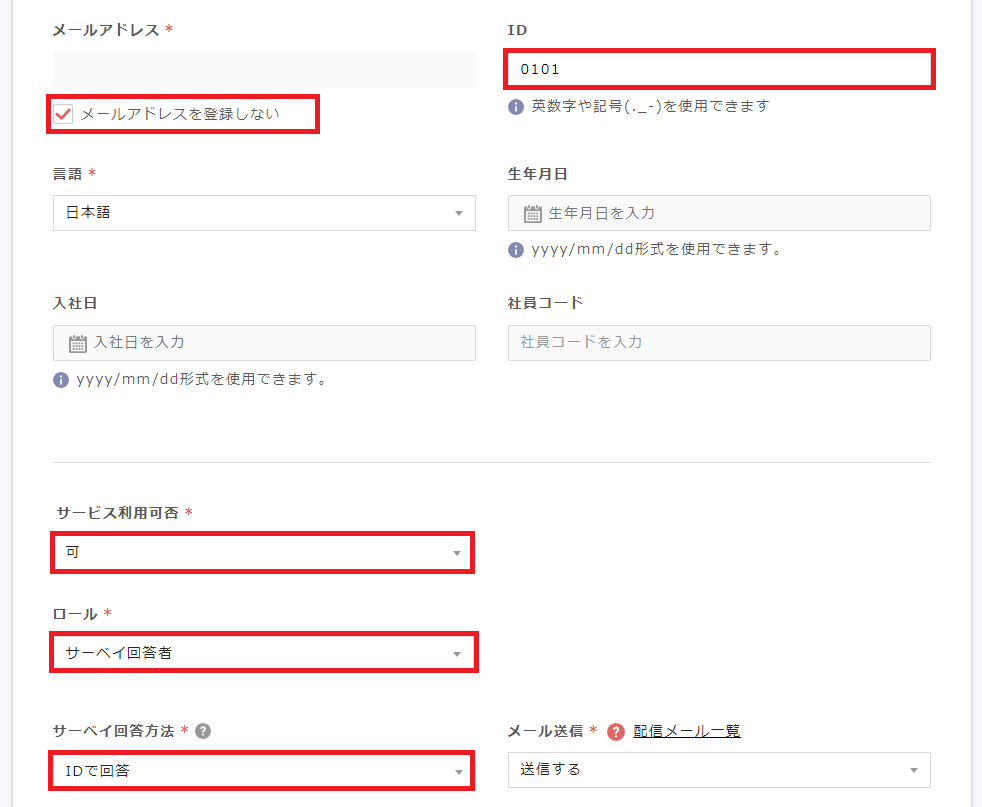Image resolution: width=982 pixels, height=807 pixels.
Task: Click the 入社日を入力 placeholder text
Action: click(139, 342)
